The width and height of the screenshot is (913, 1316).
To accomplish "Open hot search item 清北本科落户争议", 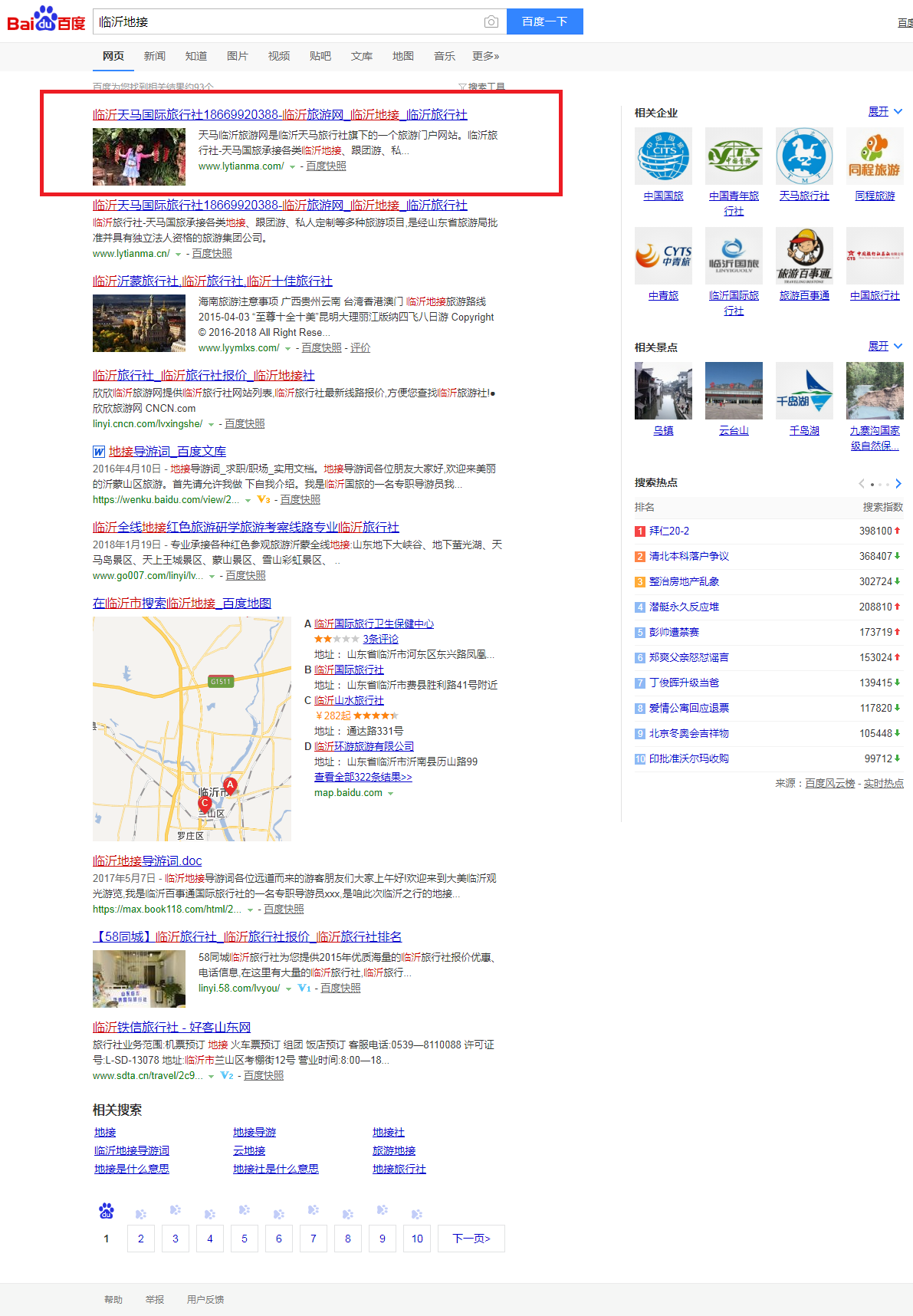I will pyautogui.click(x=689, y=556).
